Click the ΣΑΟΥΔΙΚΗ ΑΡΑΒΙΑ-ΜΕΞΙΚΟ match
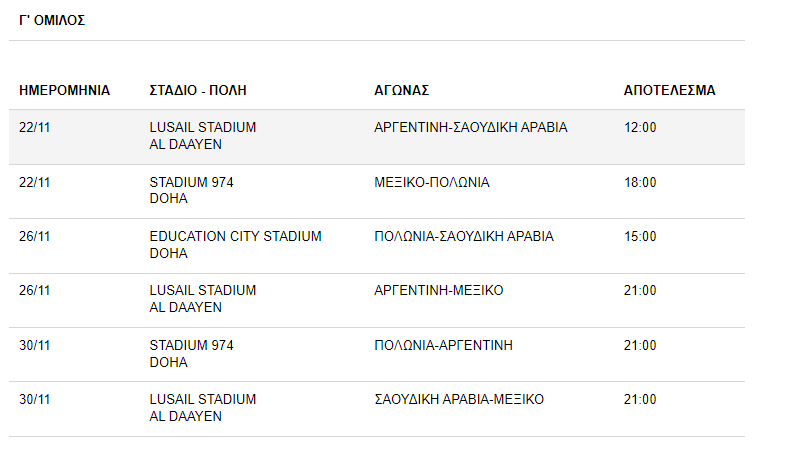785x463 pixels. (x=459, y=399)
